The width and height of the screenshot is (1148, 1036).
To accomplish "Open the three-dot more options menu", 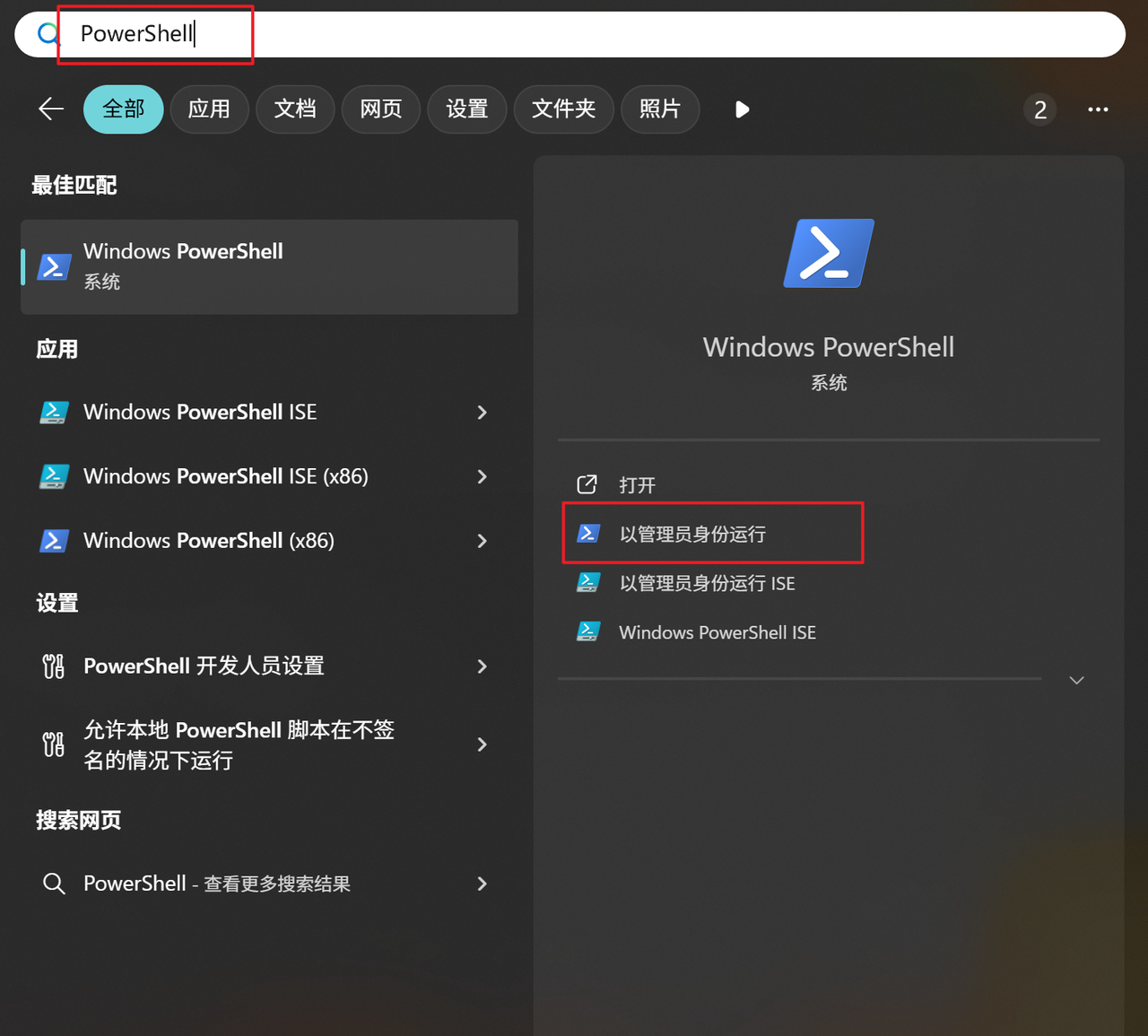I will pyautogui.click(x=1098, y=109).
